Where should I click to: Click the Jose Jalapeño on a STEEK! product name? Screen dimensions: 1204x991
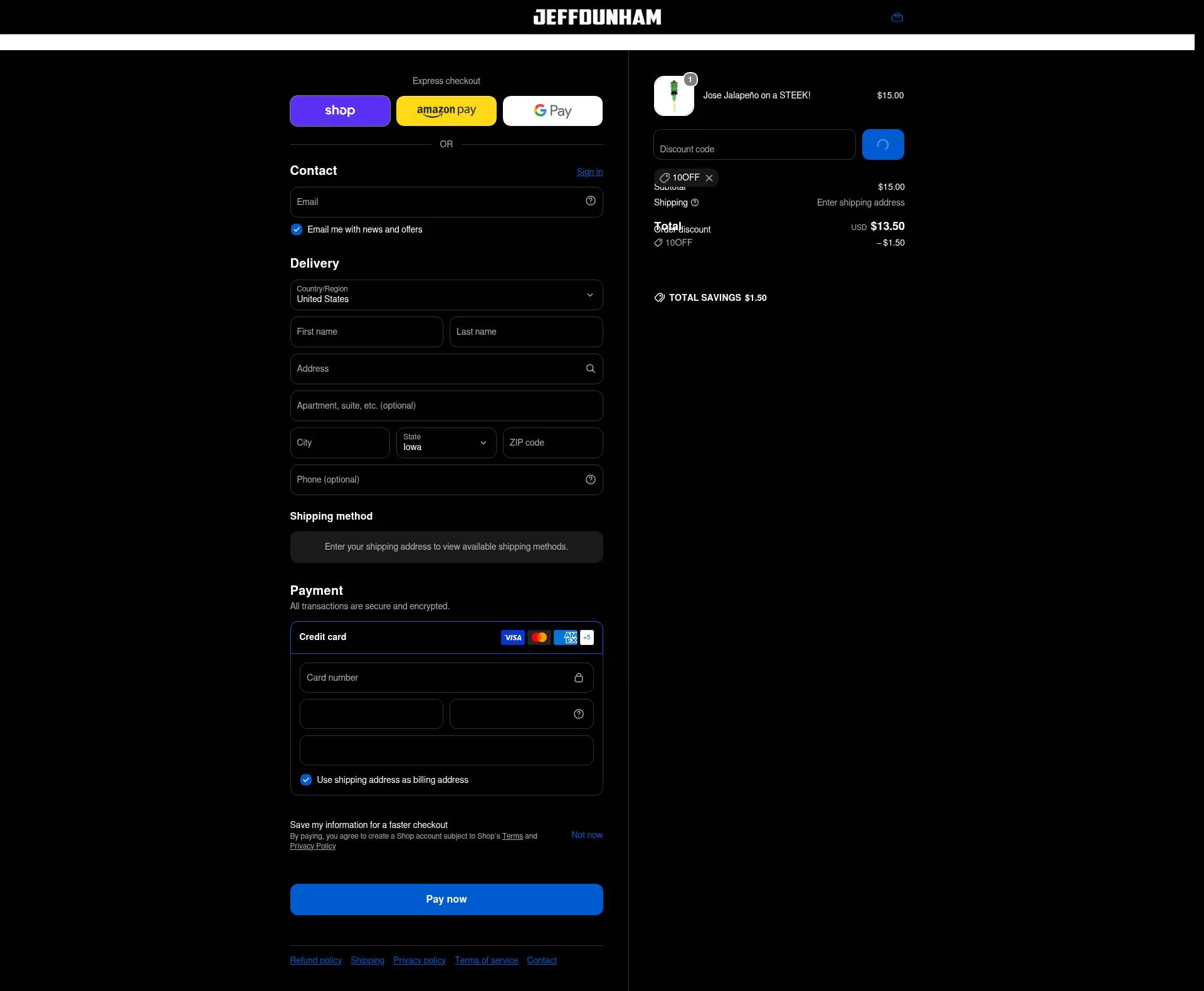pos(757,95)
